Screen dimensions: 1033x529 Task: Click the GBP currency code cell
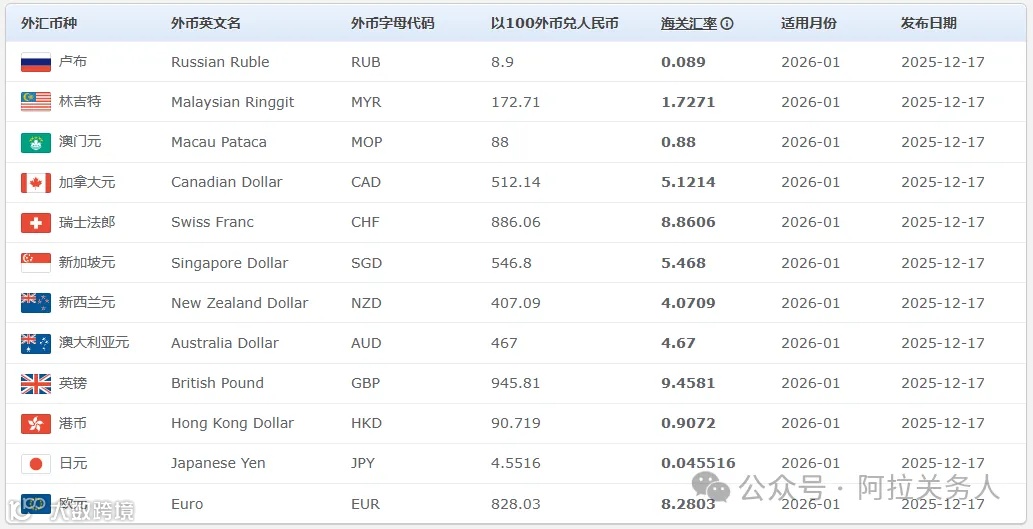point(366,383)
